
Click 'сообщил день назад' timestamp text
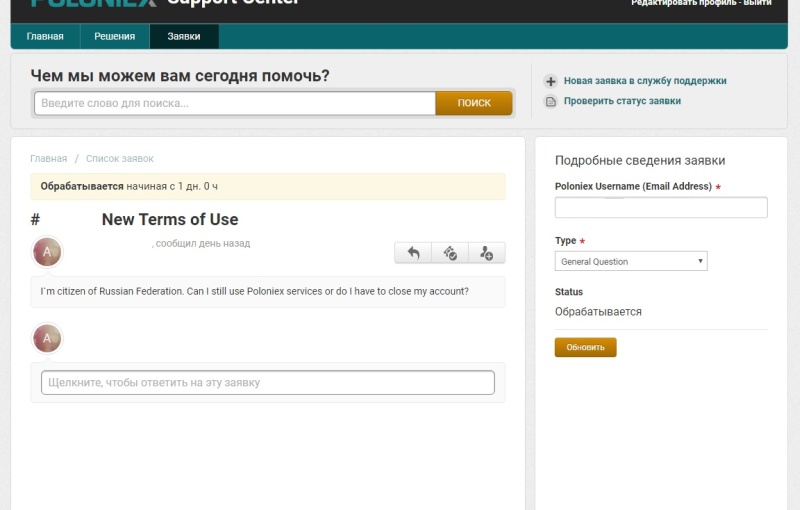(x=203, y=244)
